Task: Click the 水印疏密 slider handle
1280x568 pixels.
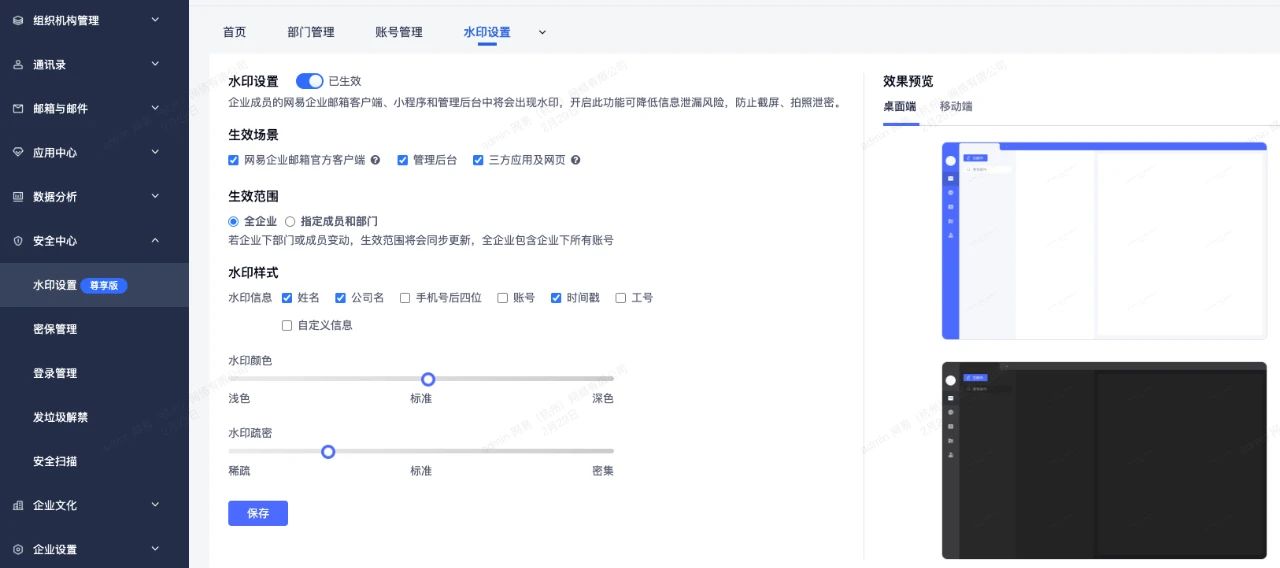Action: (x=327, y=452)
